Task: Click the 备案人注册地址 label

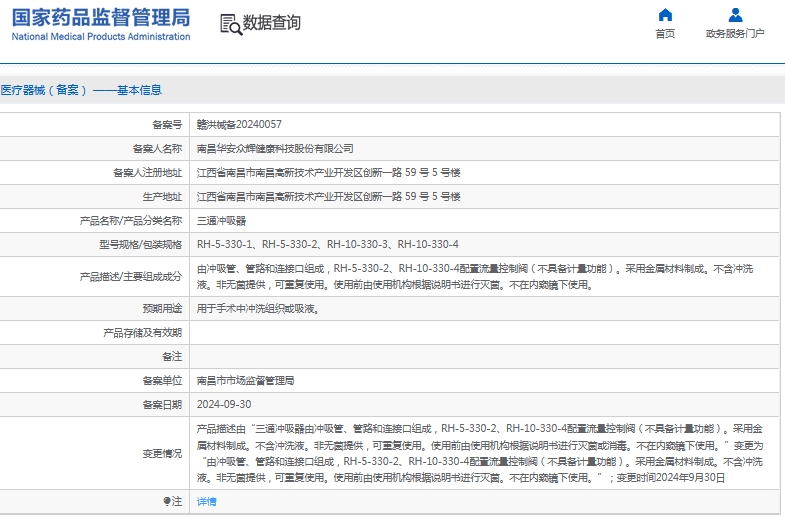Action: (x=148, y=173)
